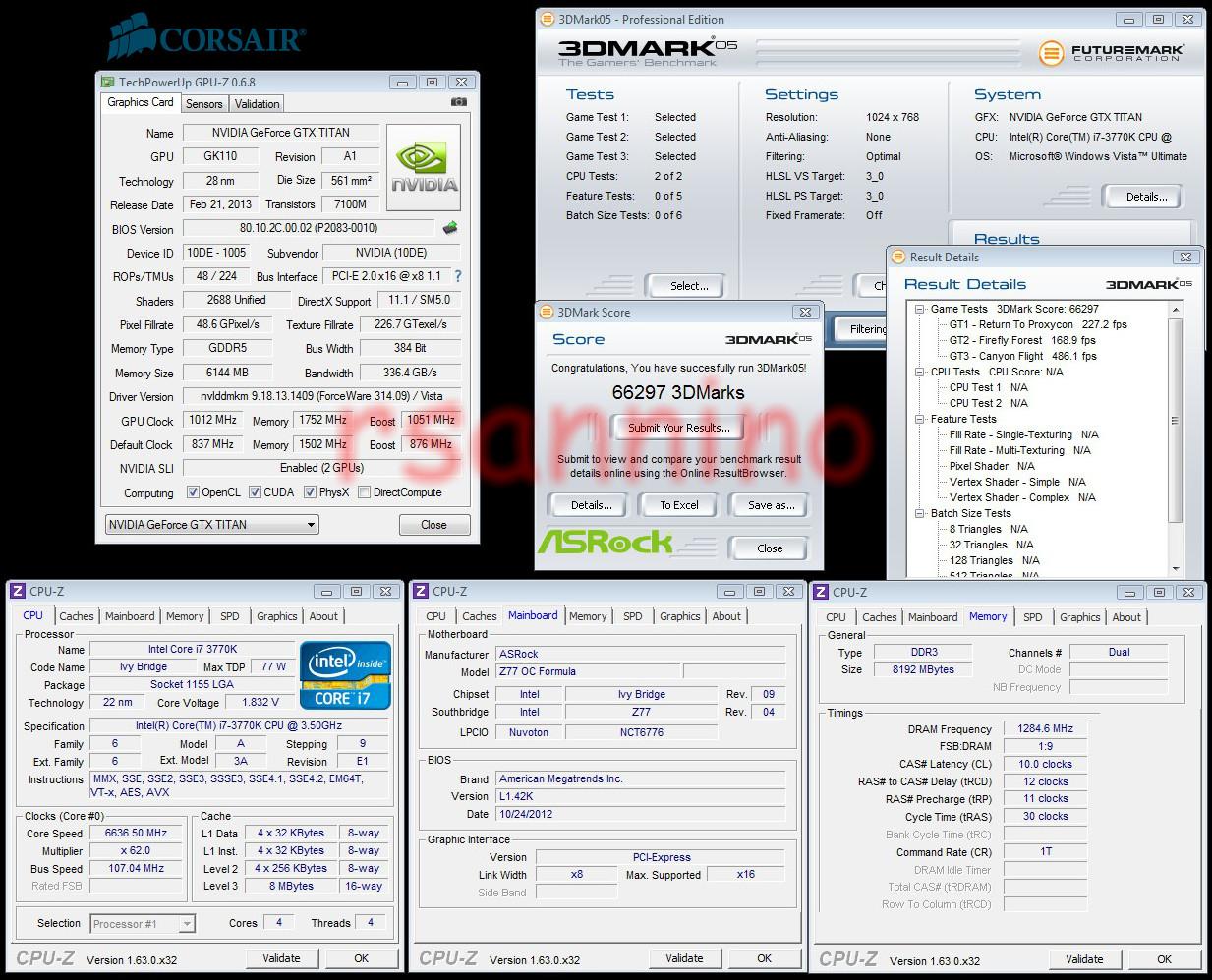Screen dimensions: 1212x980
Task: Click the Core Speed value field in CPU-Z
Action: tap(136, 833)
